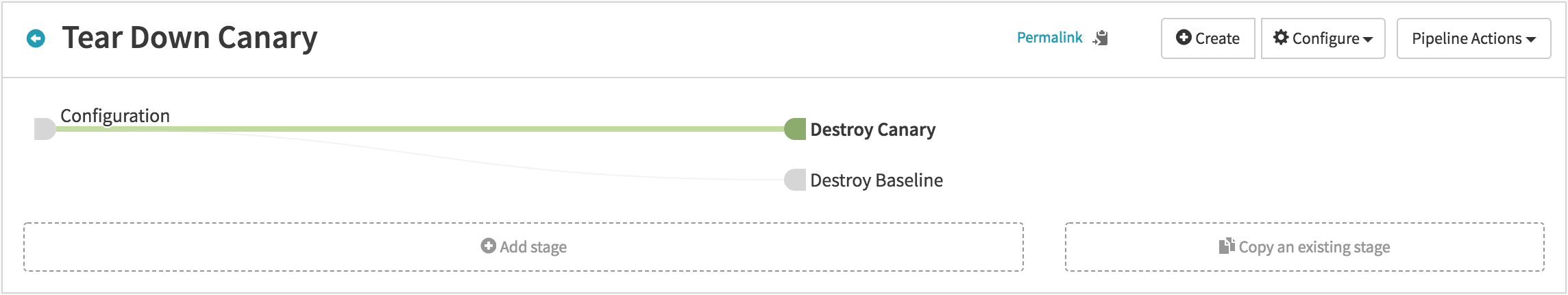Choose Copy an existing stage
1568x295 pixels.
click(x=1305, y=247)
